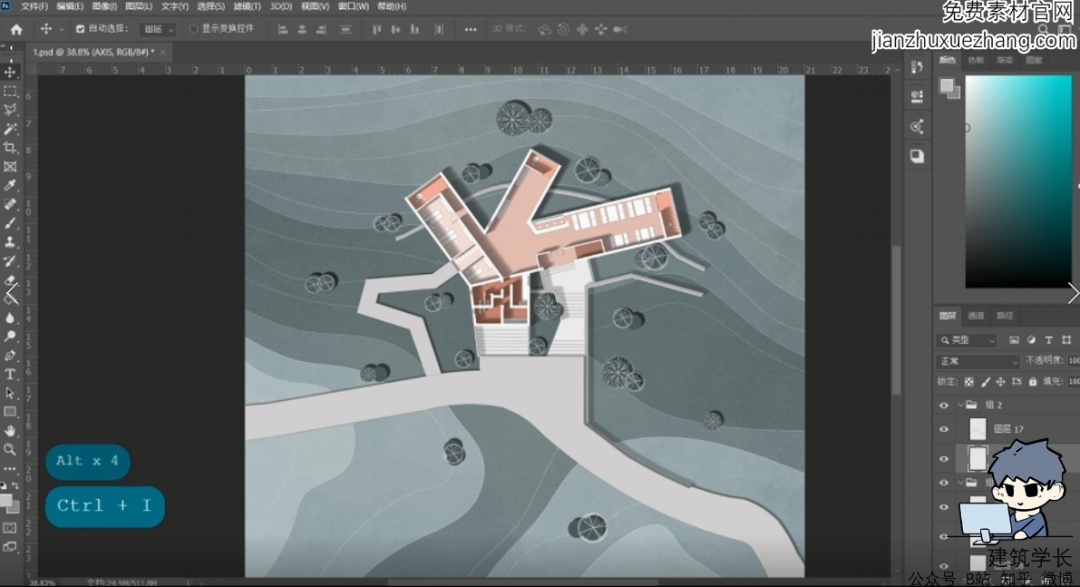
Task: Select the History Brush tool
Action: (10, 261)
